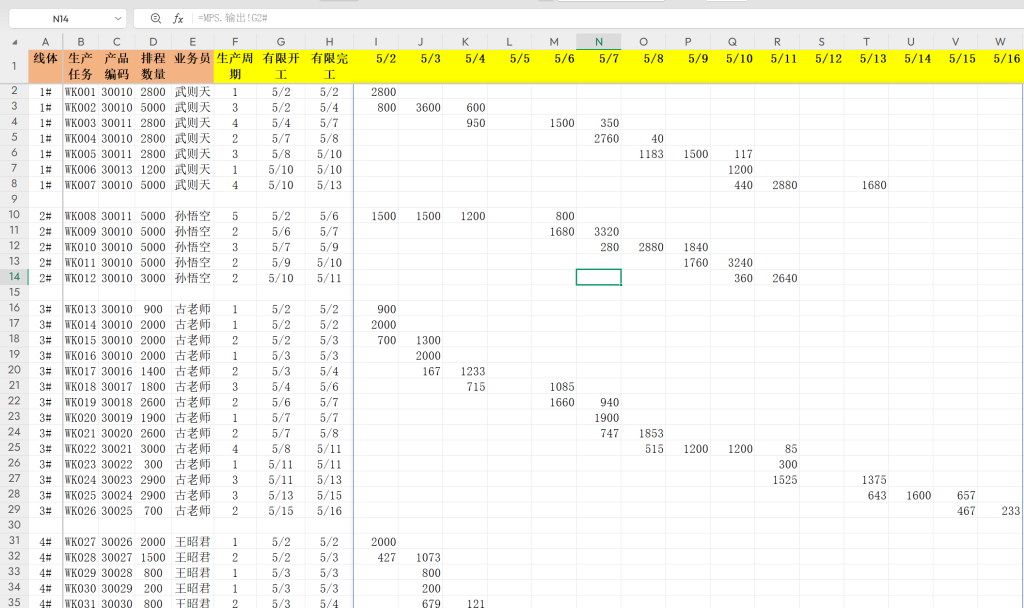Click the 古老师 cell in WK022 row
1024x608 pixels.
click(192, 449)
